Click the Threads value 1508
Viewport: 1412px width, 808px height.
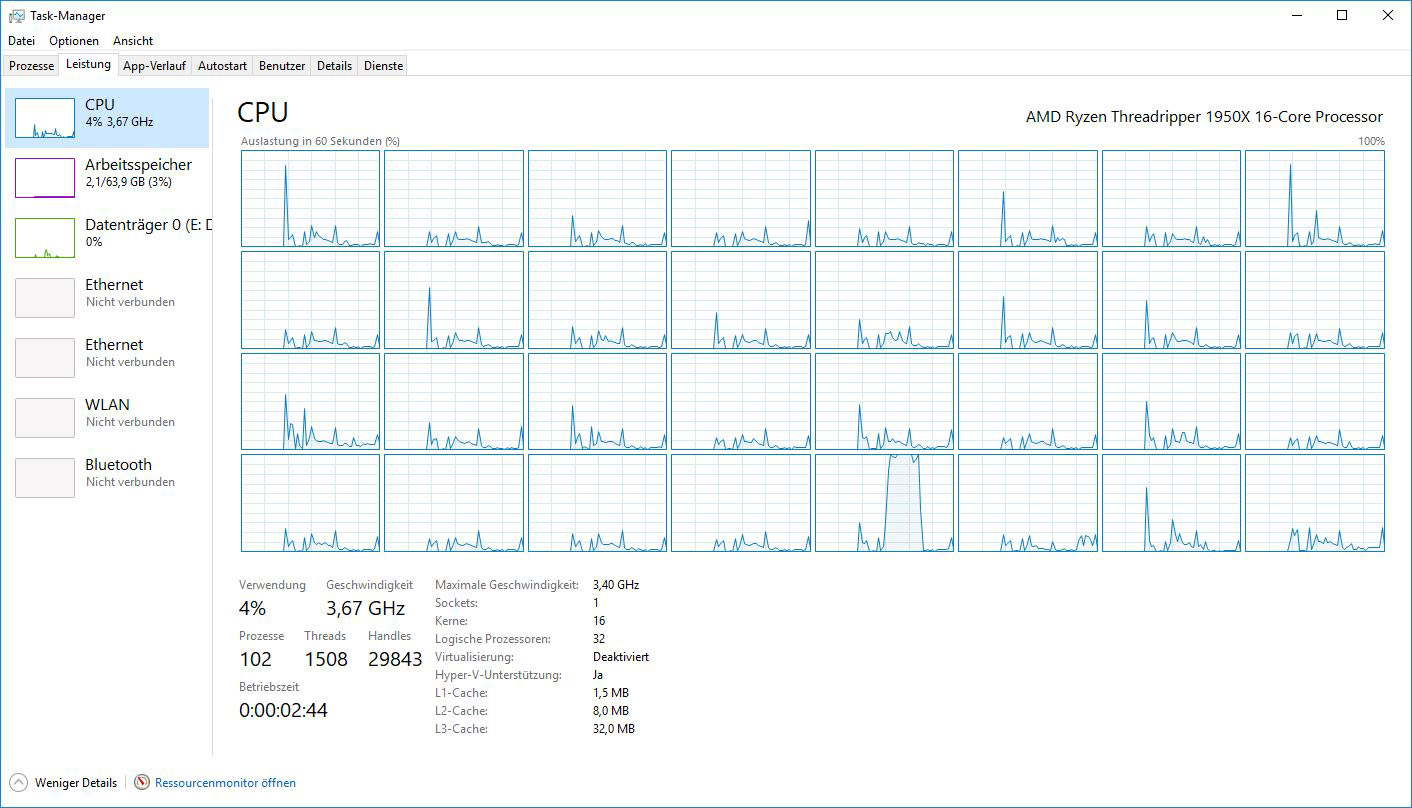pos(326,659)
